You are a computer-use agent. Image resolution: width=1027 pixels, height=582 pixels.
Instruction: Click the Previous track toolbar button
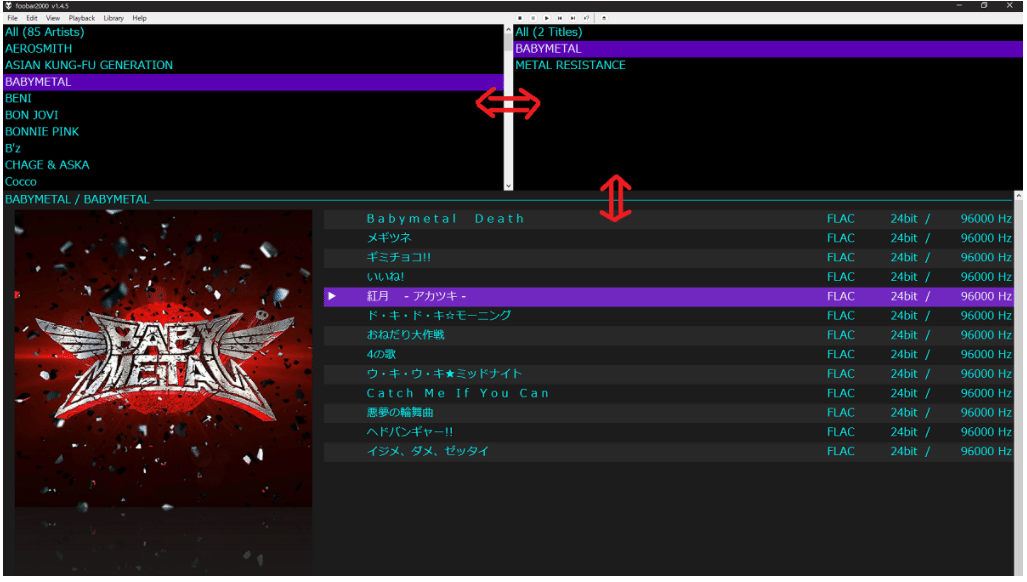(x=560, y=18)
